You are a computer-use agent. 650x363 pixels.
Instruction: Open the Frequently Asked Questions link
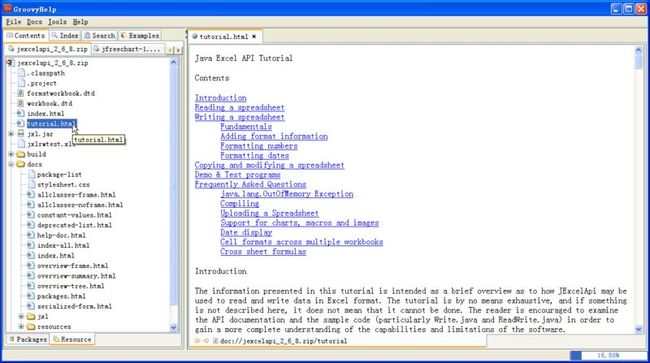[250, 184]
